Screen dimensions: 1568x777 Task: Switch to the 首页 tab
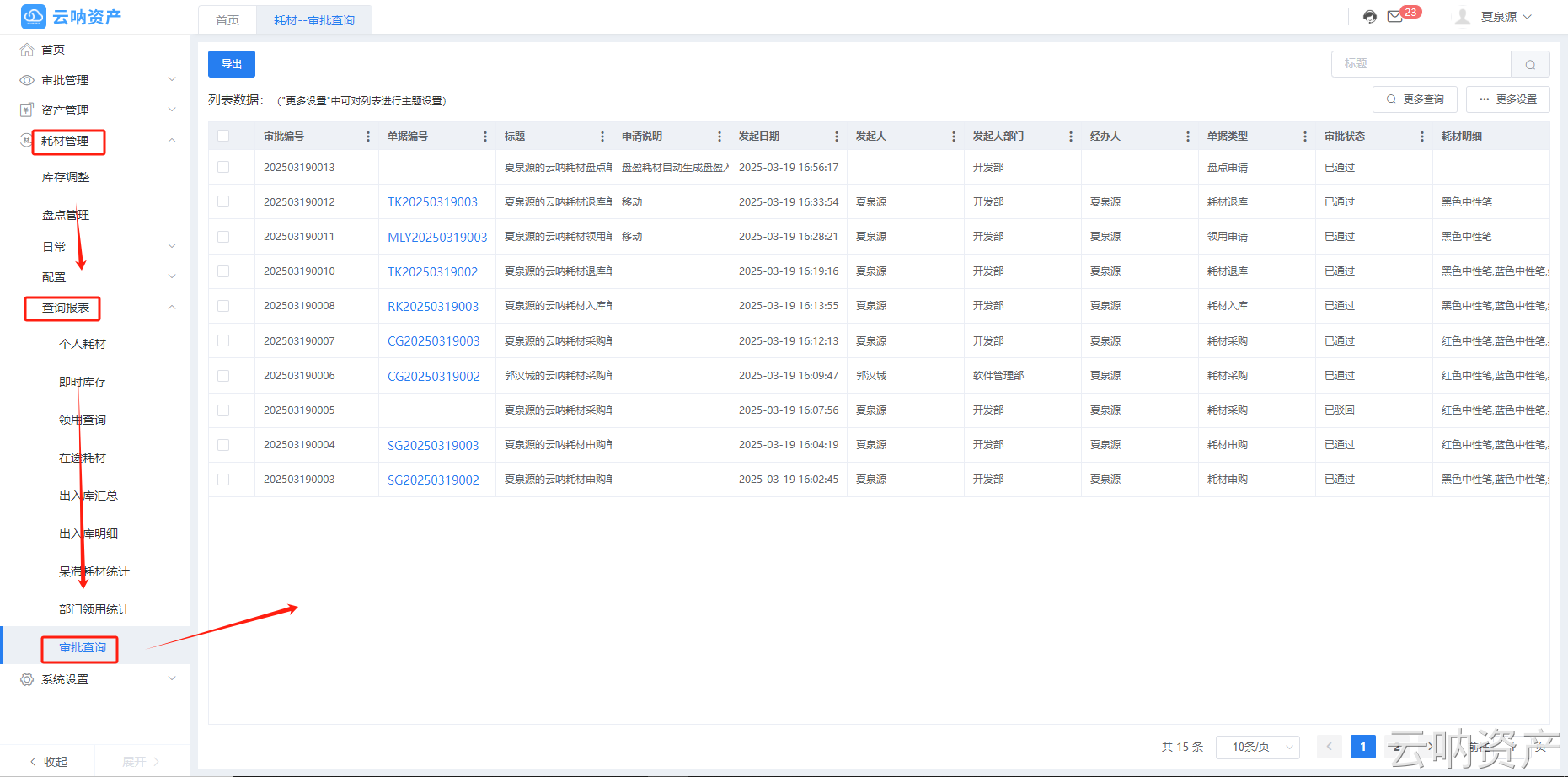click(227, 20)
